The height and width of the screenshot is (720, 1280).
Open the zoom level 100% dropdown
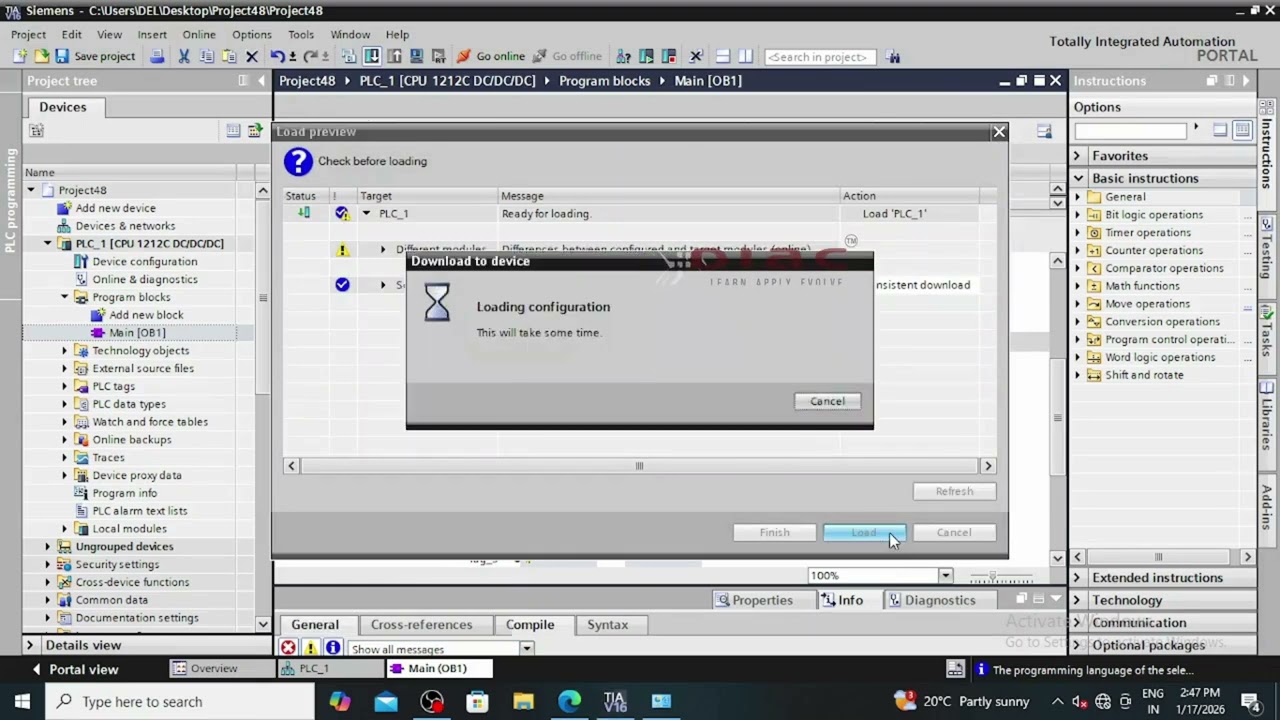[945, 575]
